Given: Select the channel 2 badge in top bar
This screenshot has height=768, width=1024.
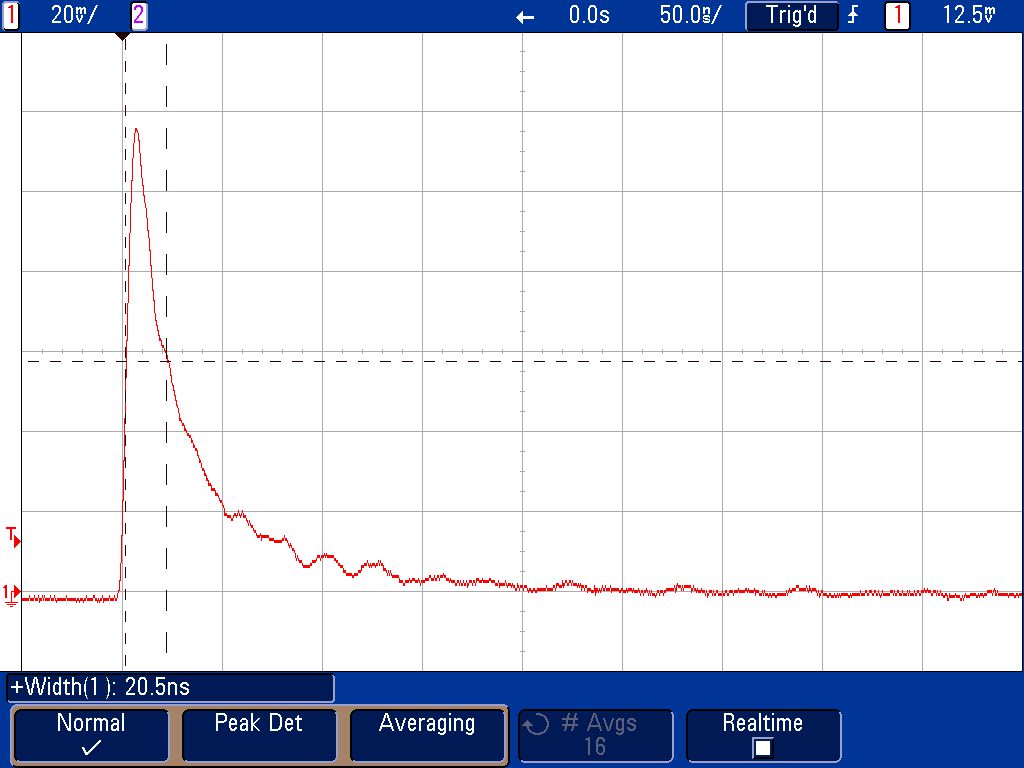Looking at the screenshot, I should [138, 15].
